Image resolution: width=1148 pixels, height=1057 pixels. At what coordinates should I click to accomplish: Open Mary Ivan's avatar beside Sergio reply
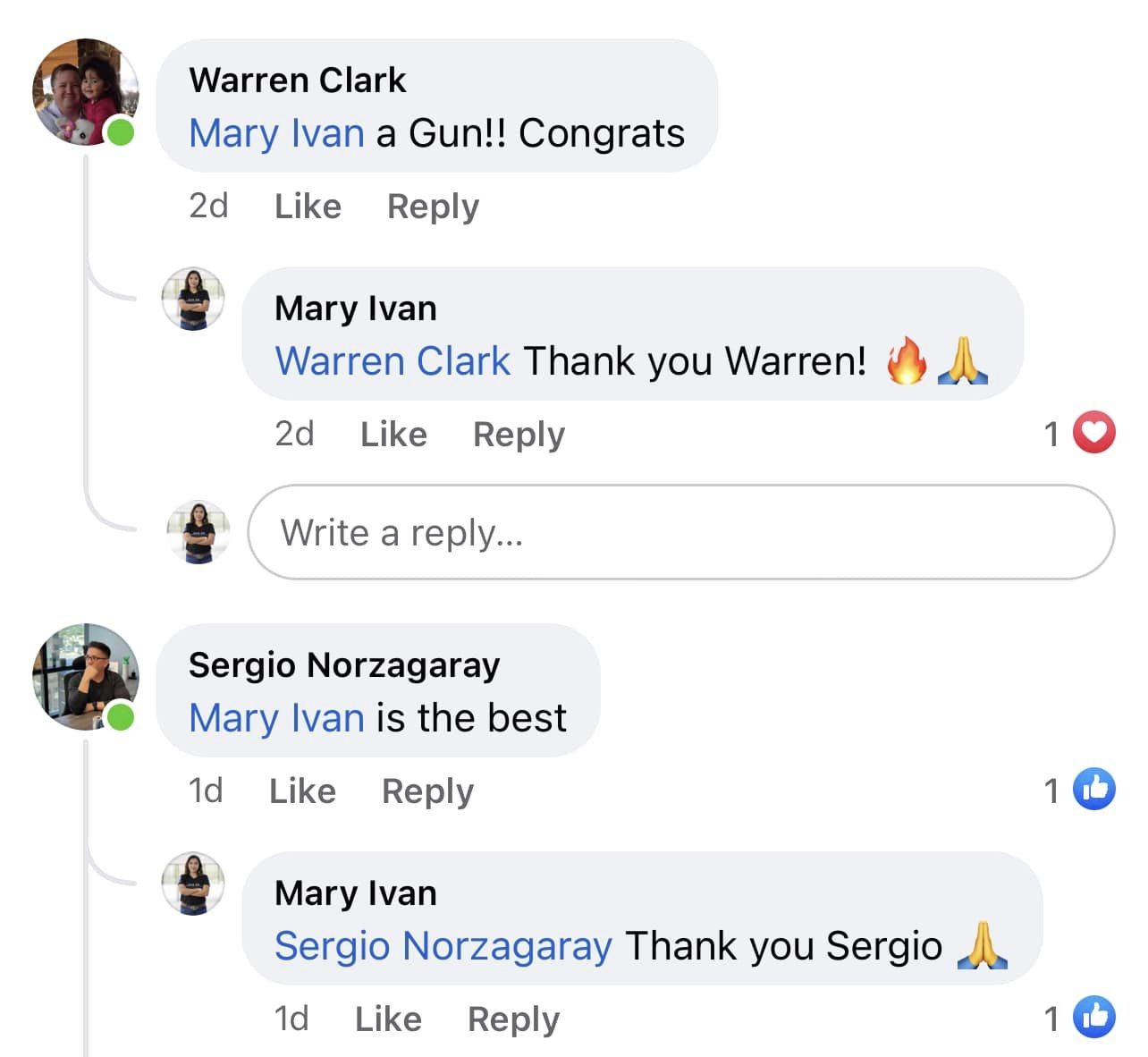(x=193, y=884)
